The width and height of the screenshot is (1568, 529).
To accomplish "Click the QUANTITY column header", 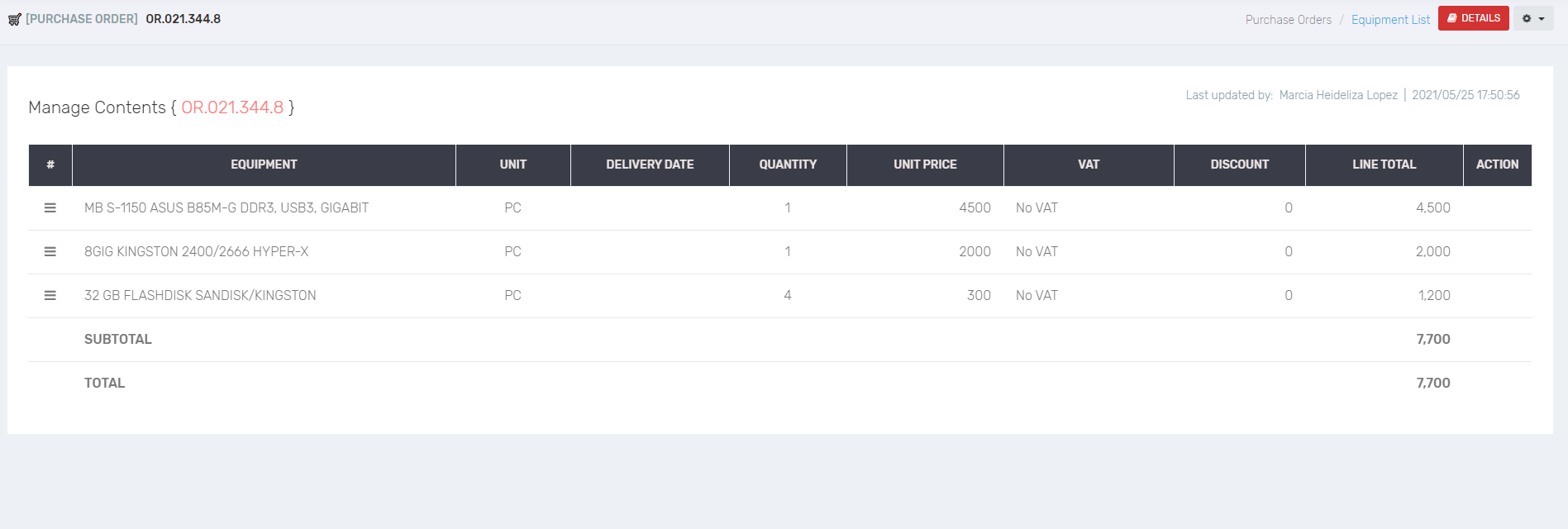I will point(788,164).
